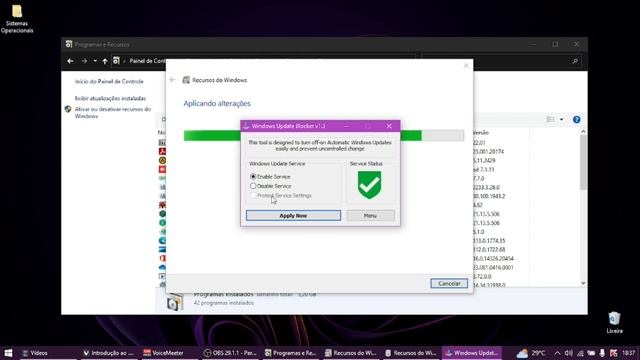Click the search magnifier in Programas e Recursos

tap(575, 61)
